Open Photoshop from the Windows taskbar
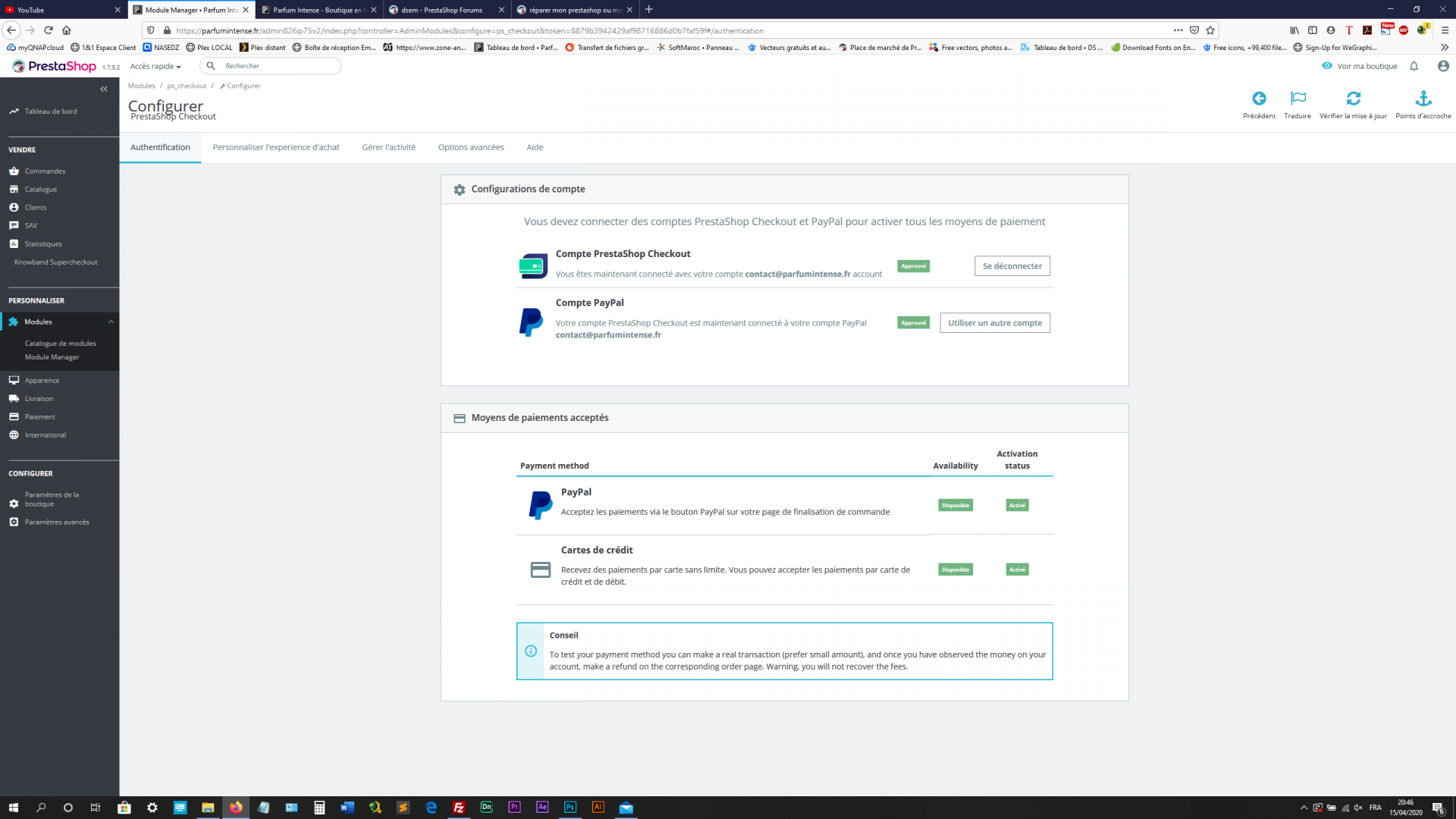1456x819 pixels. pyautogui.click(x=570, y=808)
